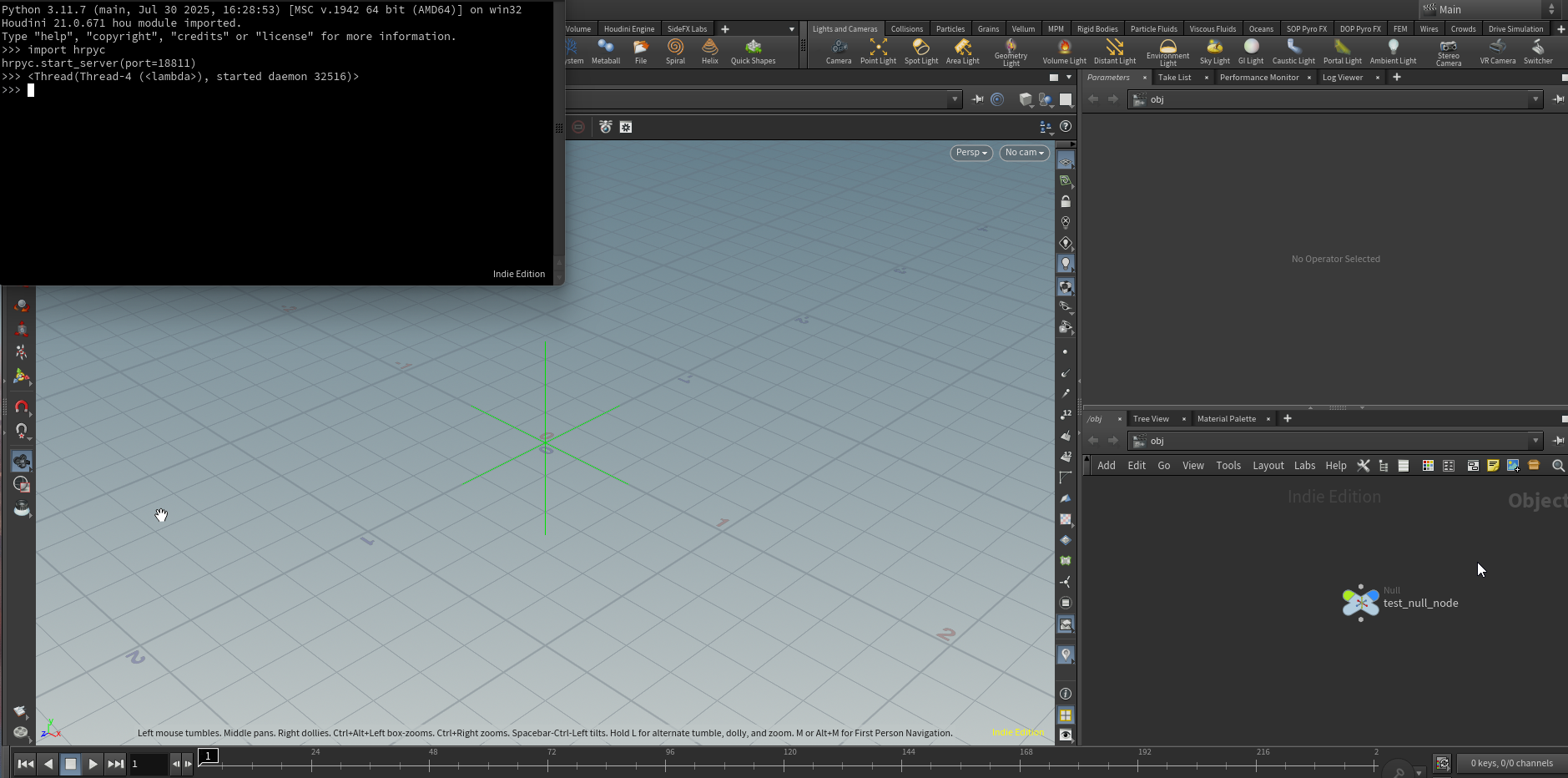
Task: Open the Layout menu in network editor
Action: point(1268,466)
